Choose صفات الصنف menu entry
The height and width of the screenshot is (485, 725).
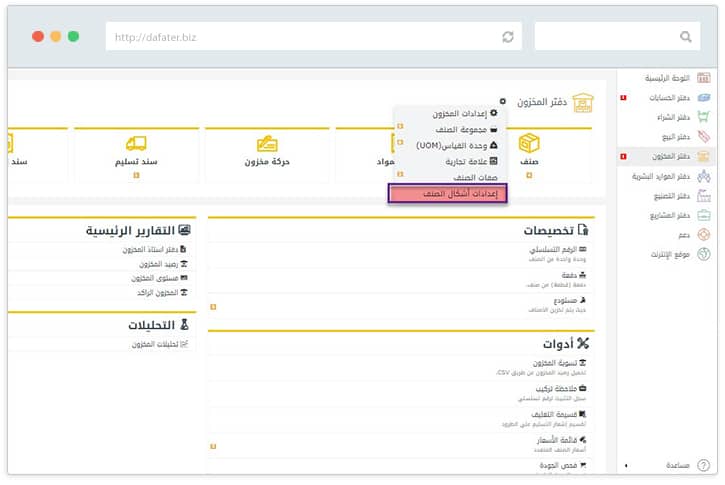pyautogui.click(x=475, y=178)
